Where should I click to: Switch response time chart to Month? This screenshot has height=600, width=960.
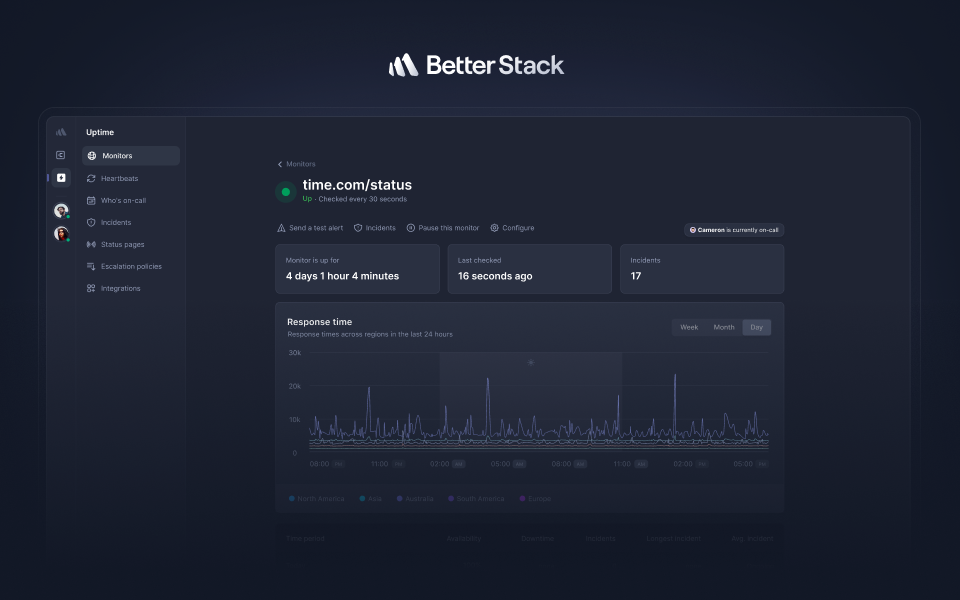(x=724, y=327)
